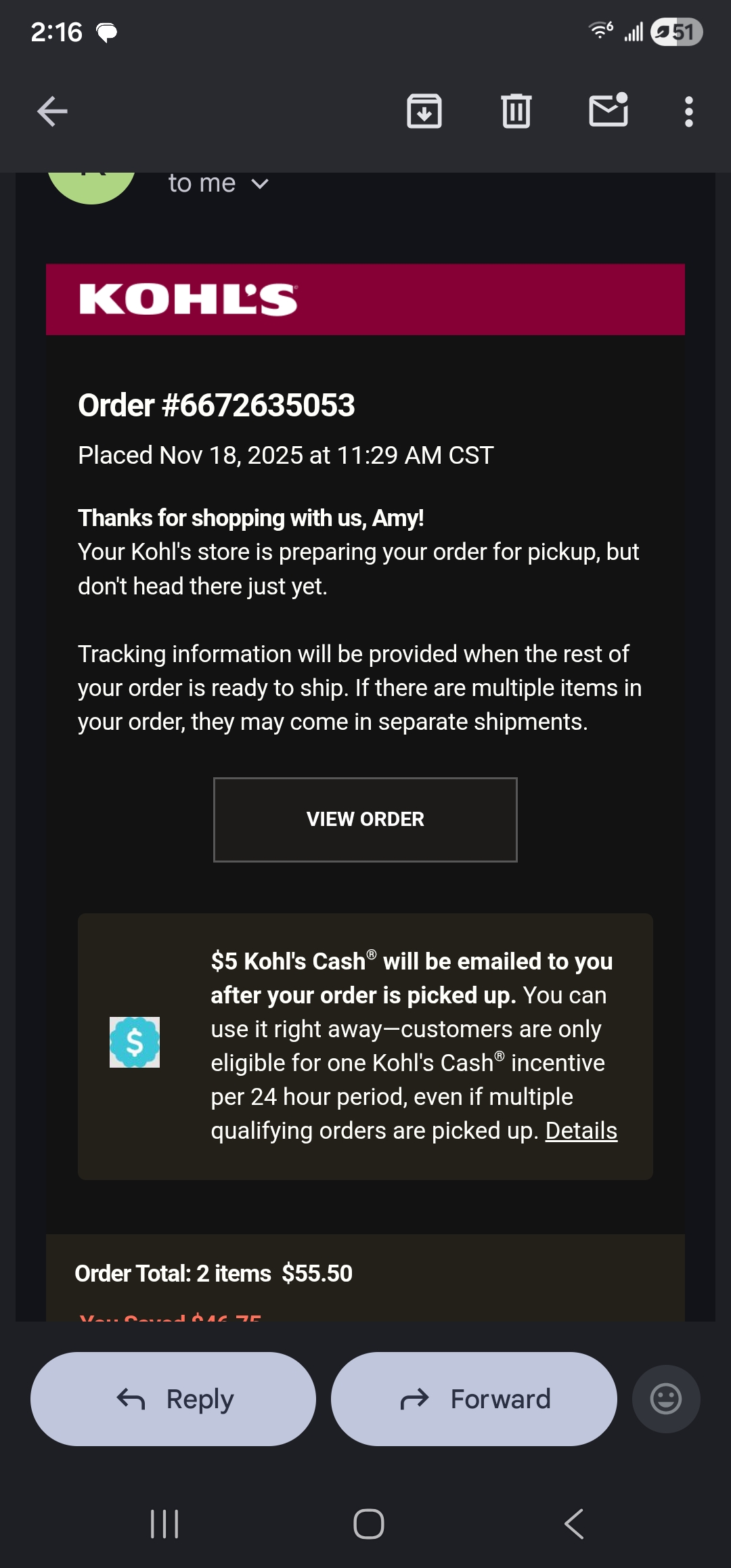Tap the back arrow to leave email
The height and width of the screenshot is (1568, 731).
tap(52, 112)
